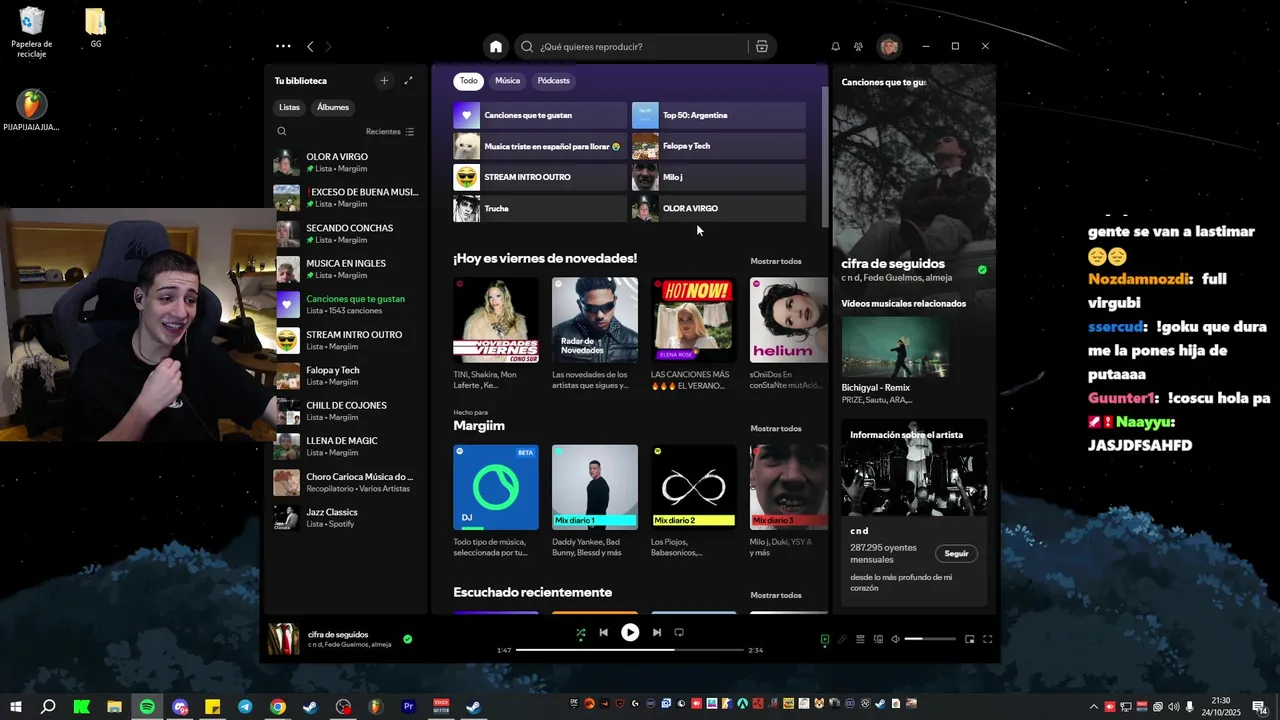
Task: Open MUSICA EN INGLES playlist in library
Action: pyautogui.click(x=347, y=269)
